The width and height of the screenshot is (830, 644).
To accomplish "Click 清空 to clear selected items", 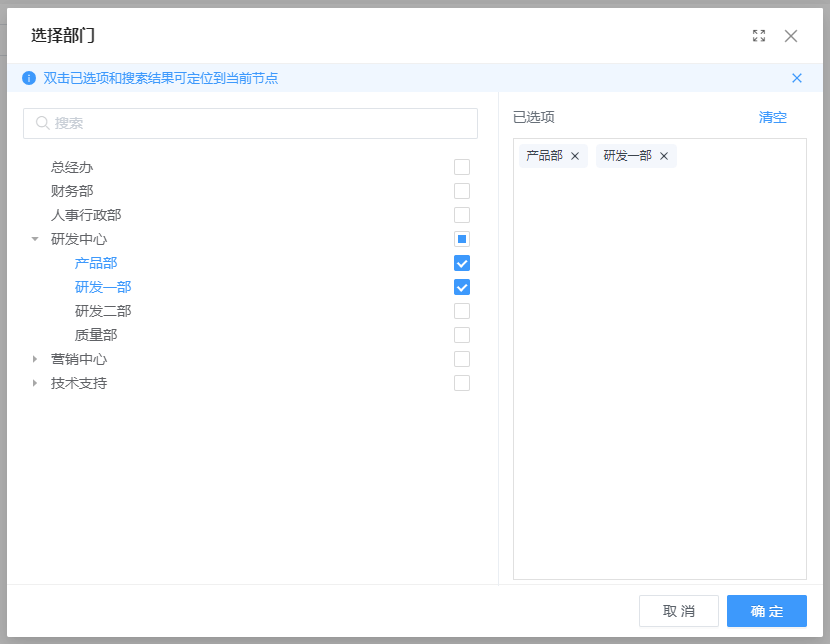I will click(x=773, y=117).
